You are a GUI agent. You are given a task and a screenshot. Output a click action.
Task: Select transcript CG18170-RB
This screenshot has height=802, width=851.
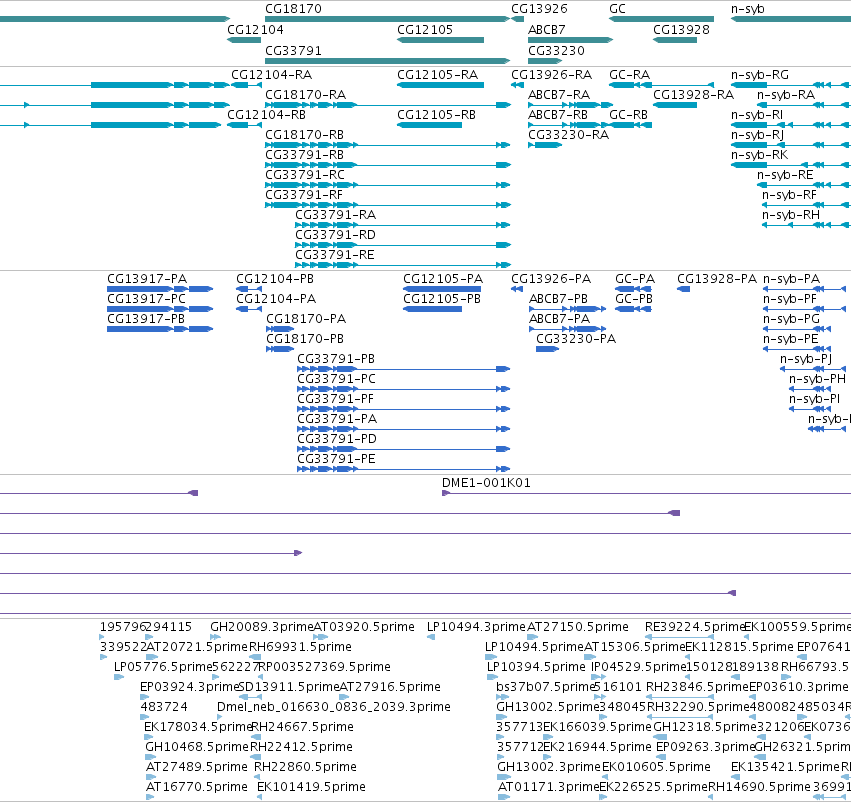(x=388, y=145)
